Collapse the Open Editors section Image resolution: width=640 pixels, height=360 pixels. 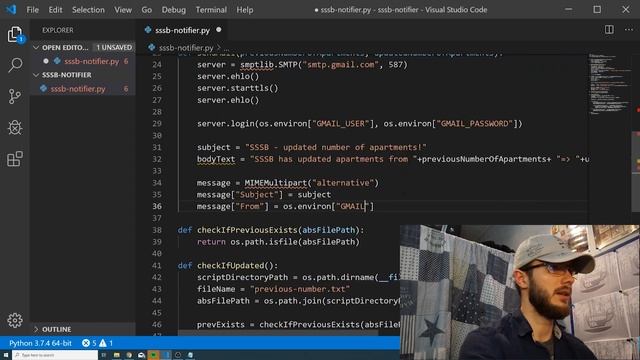36,47
